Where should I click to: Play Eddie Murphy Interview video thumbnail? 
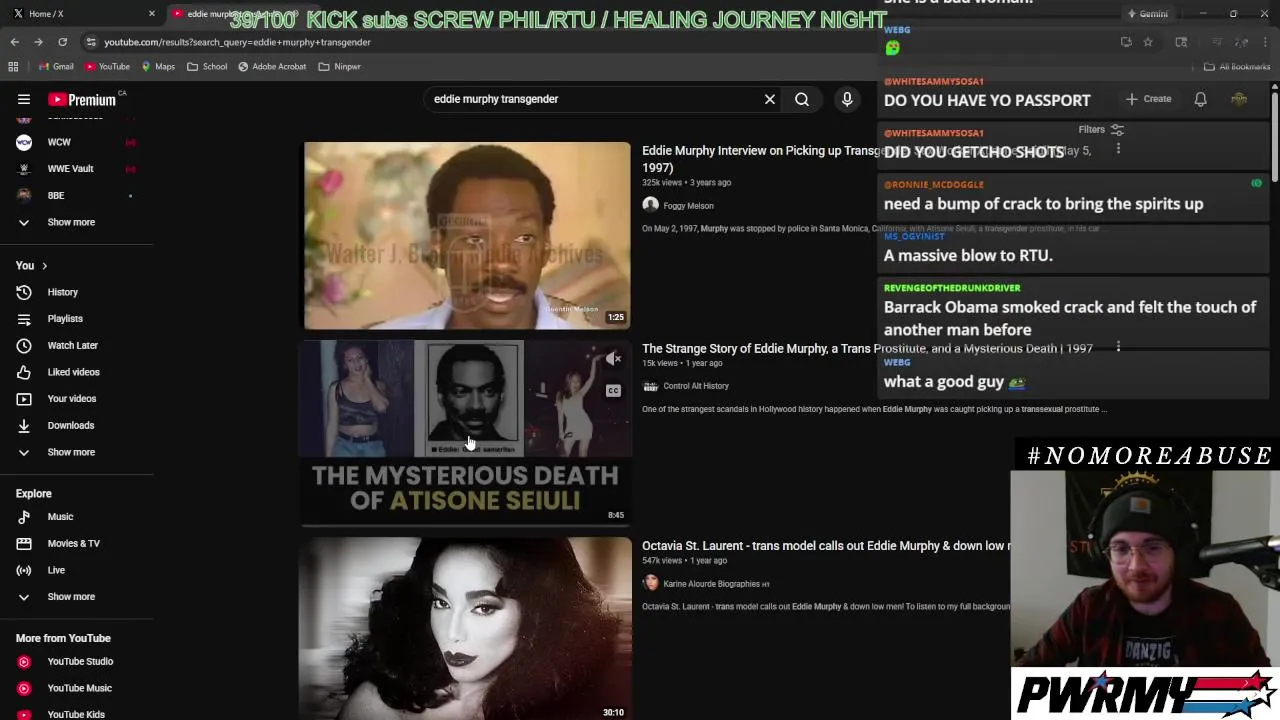[467, 235]
